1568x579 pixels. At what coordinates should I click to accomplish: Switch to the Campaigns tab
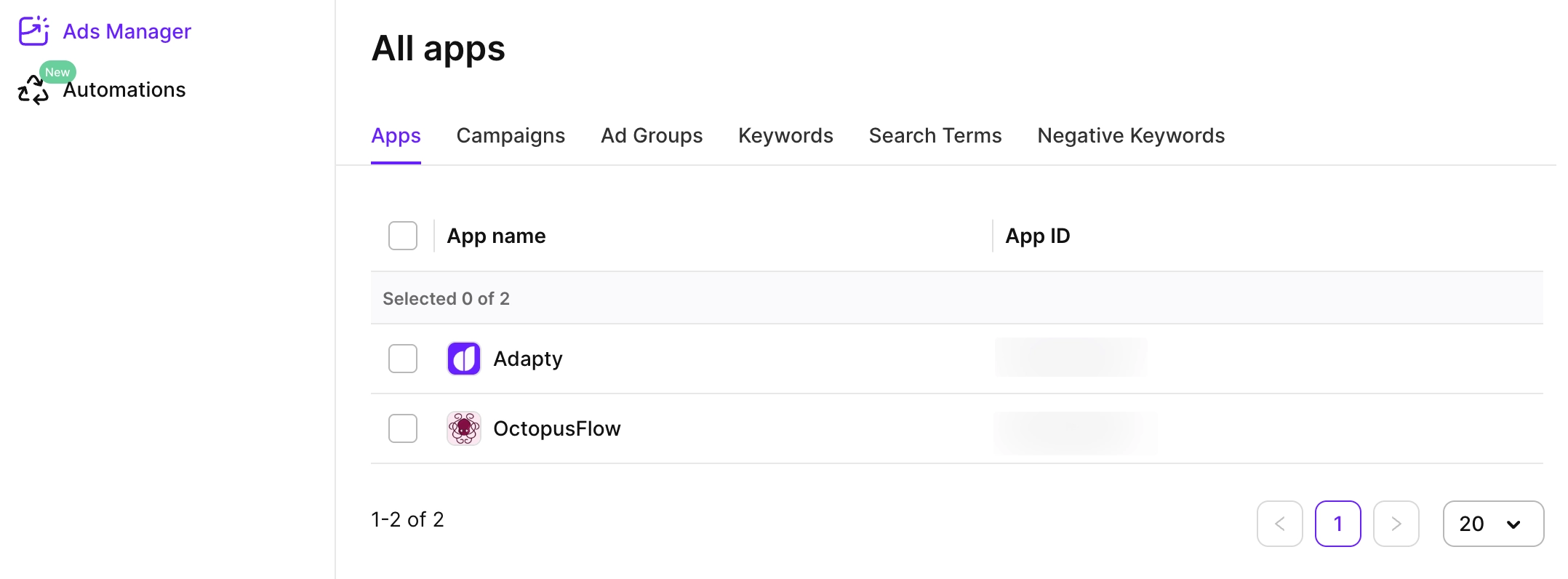pyautogui.click(x=511, y=136)
